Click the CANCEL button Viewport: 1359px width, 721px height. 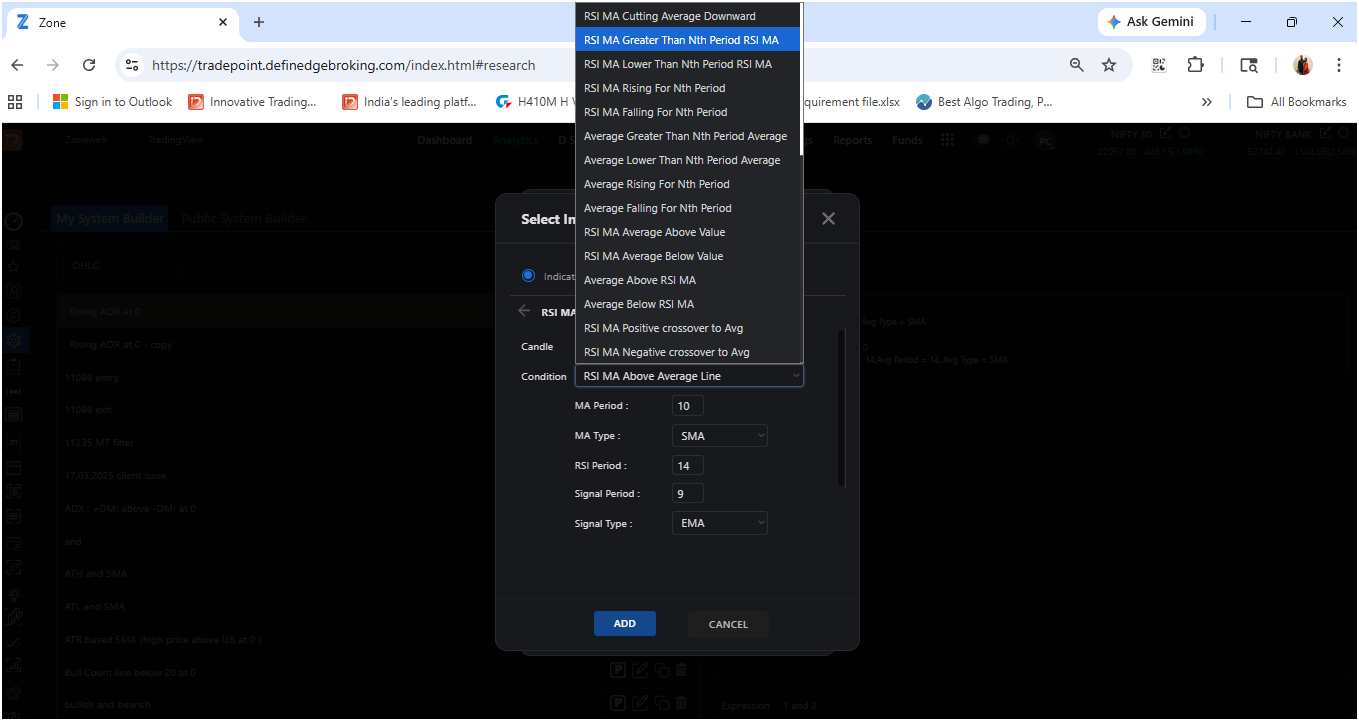728,624
